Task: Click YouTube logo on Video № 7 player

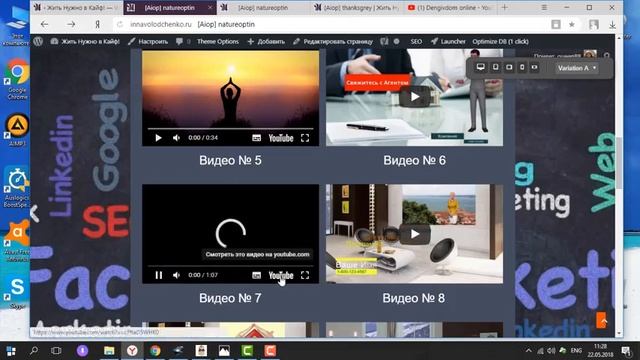Action: click(281, 276)
